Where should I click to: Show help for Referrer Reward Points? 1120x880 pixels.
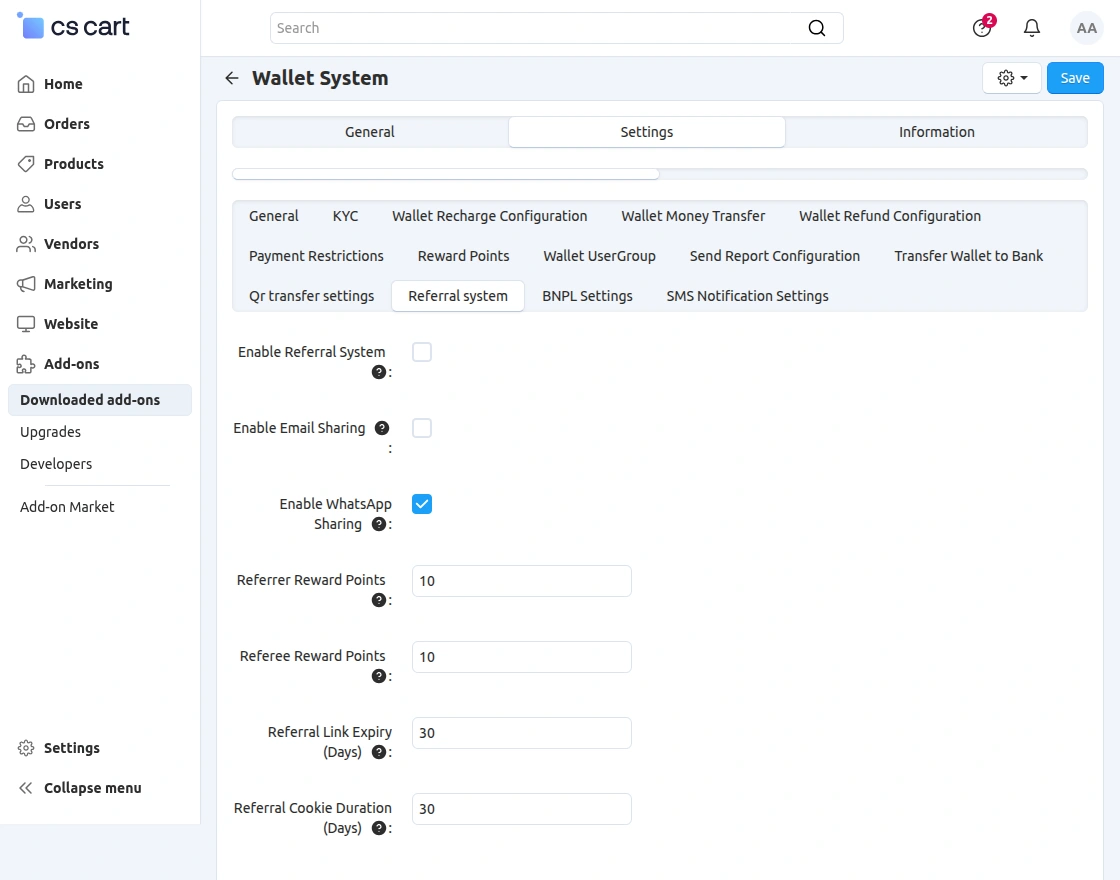pyautogui.click(x=379, y=600)
